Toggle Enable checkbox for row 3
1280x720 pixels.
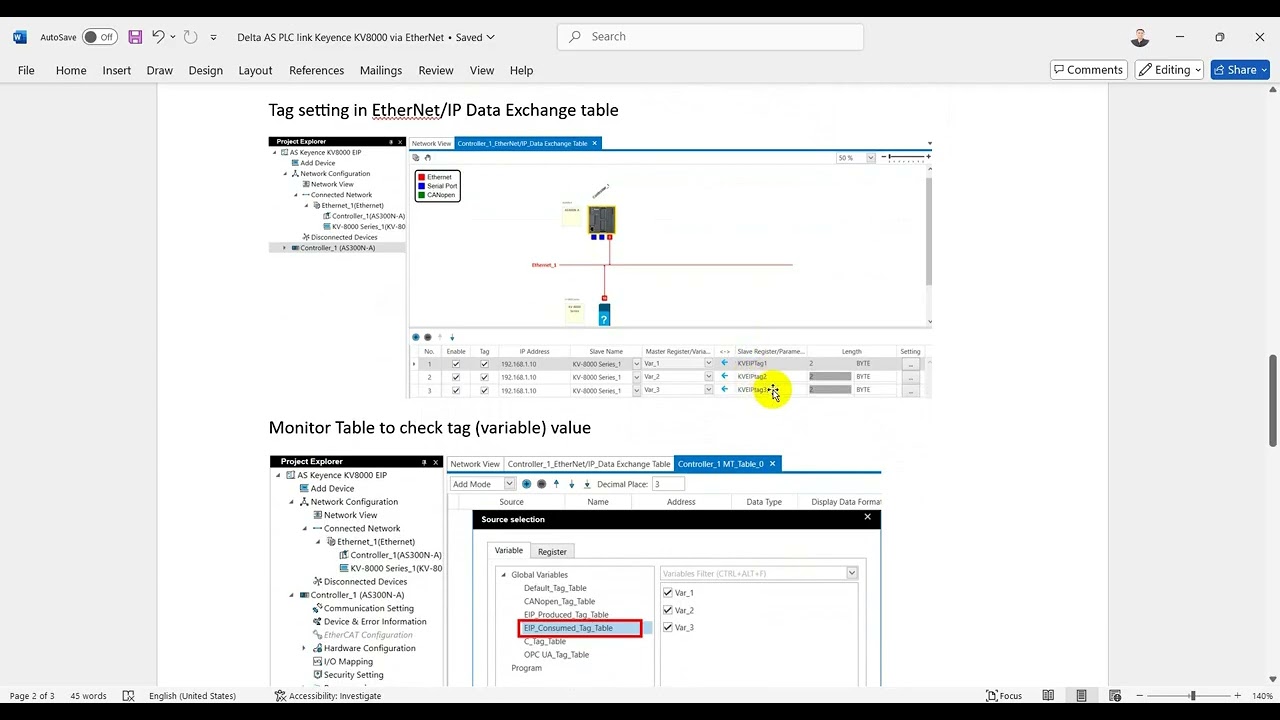456,390
